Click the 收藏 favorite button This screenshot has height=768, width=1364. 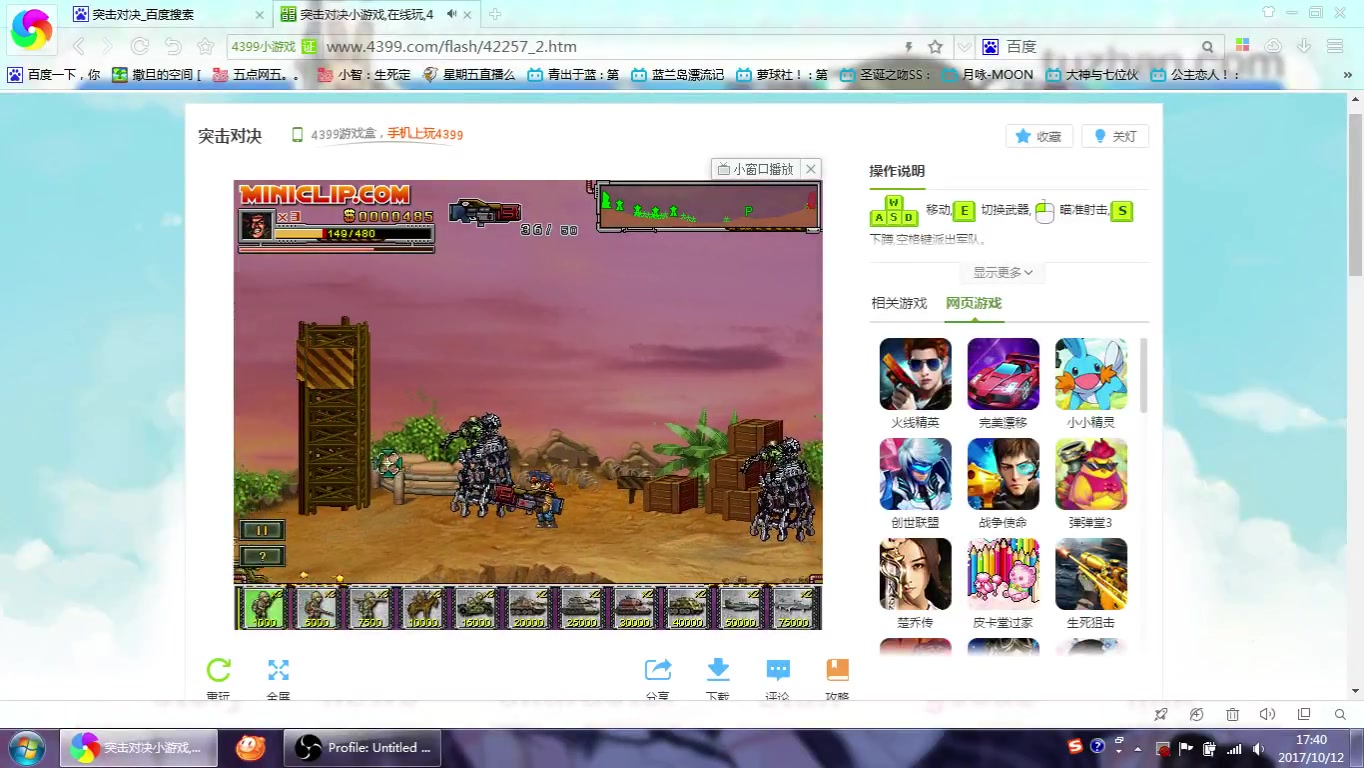pos(1039,136)
